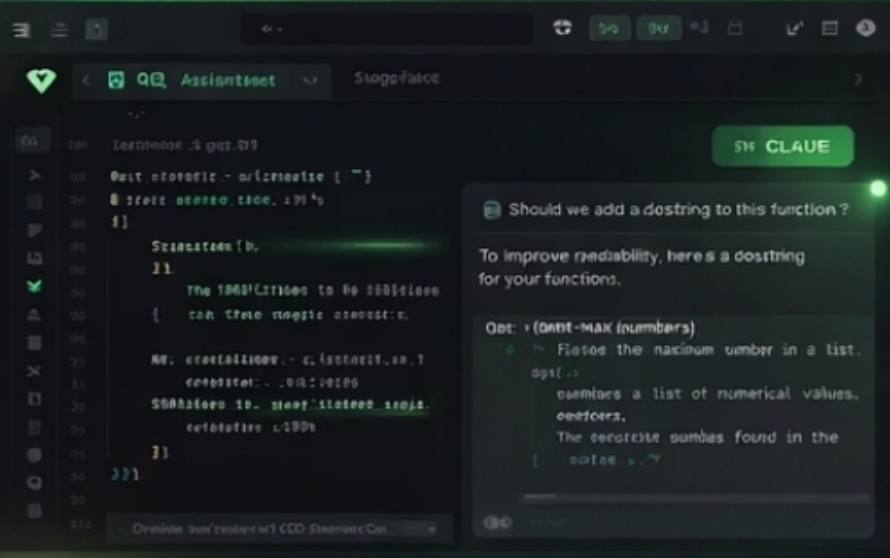Focus the top center search field
The height and width of the screenshot is (558, 890).
(387, 29)
